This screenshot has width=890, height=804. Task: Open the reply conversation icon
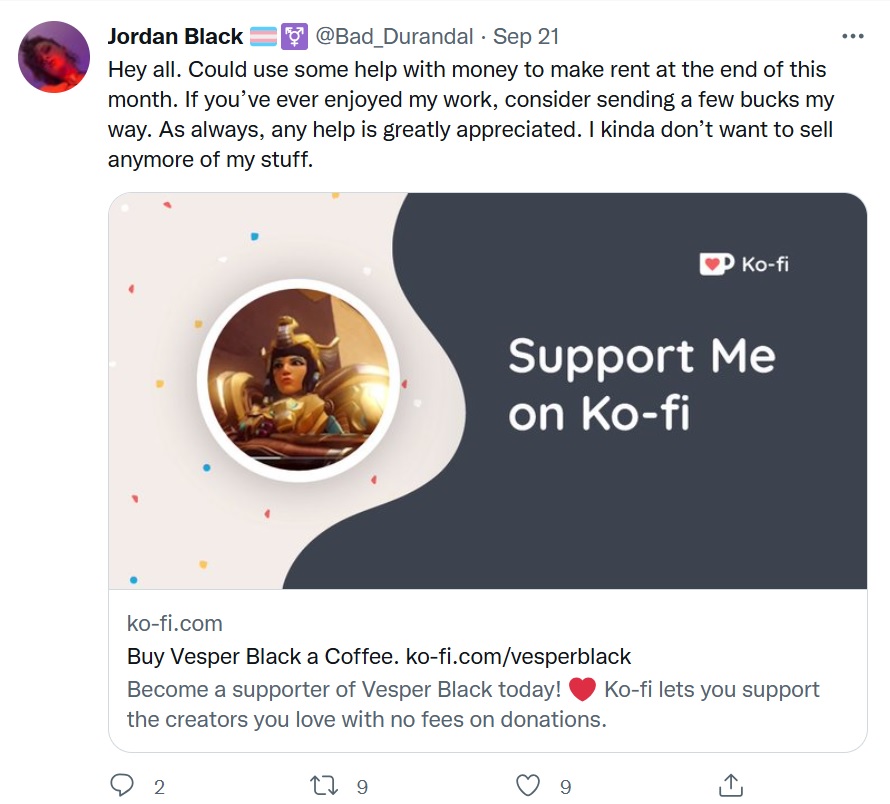[x=124, y=786]
